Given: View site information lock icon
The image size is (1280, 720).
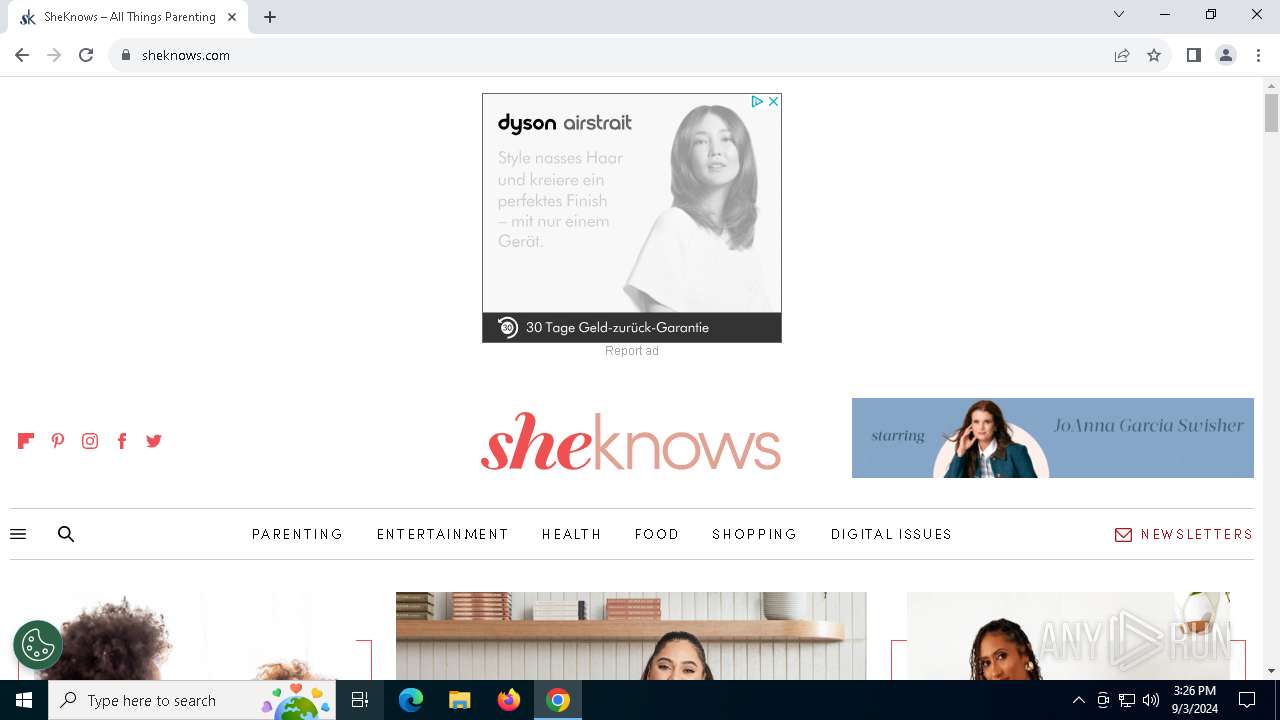Looking at the screenshot, I should tap(126, 55).
